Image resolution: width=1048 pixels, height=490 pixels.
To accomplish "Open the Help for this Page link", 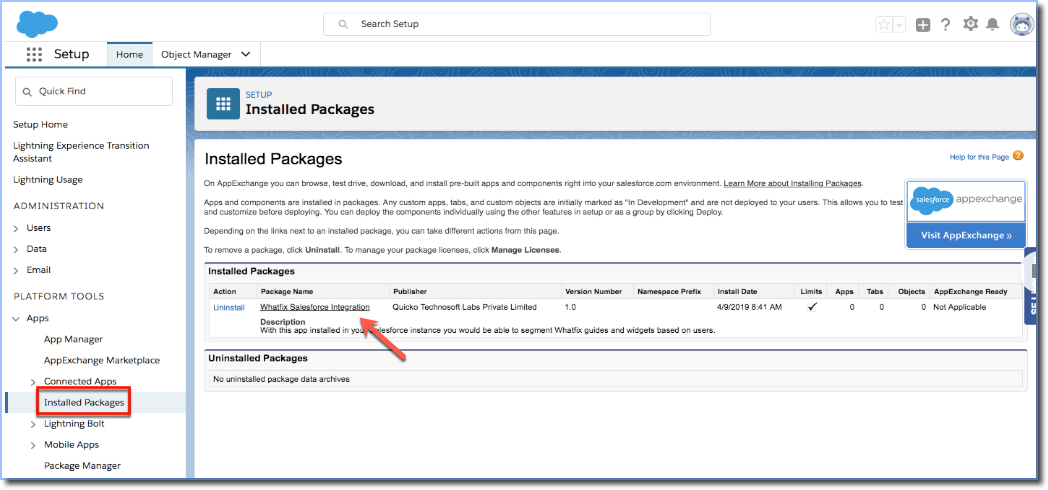I will click(979, 157).
